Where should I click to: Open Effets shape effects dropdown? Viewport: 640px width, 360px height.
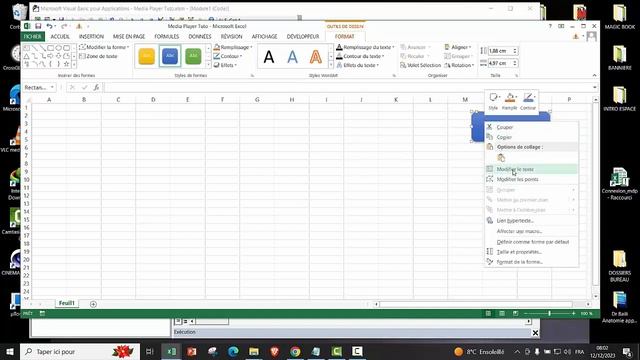point(225,65)
